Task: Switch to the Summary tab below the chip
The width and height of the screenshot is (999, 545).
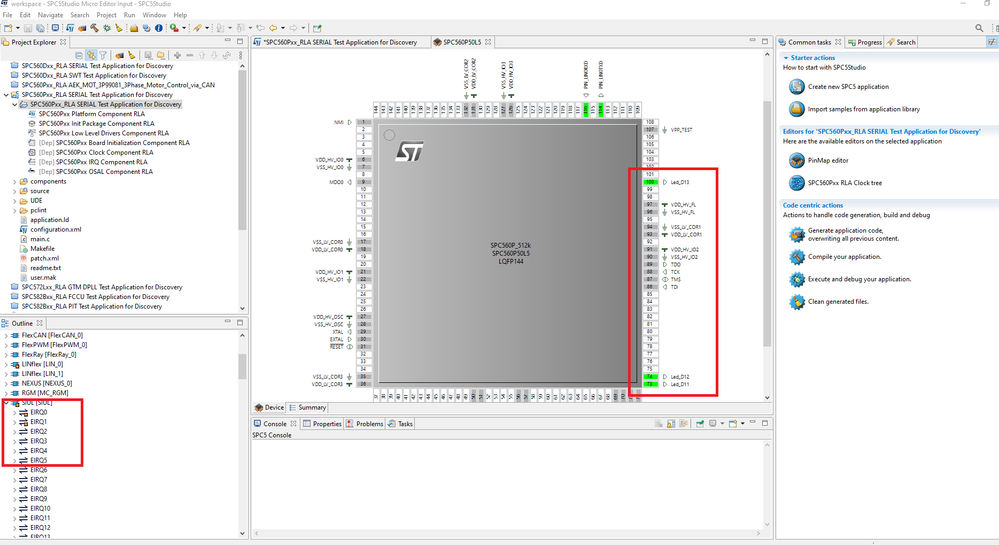Action: click(307, 407)
